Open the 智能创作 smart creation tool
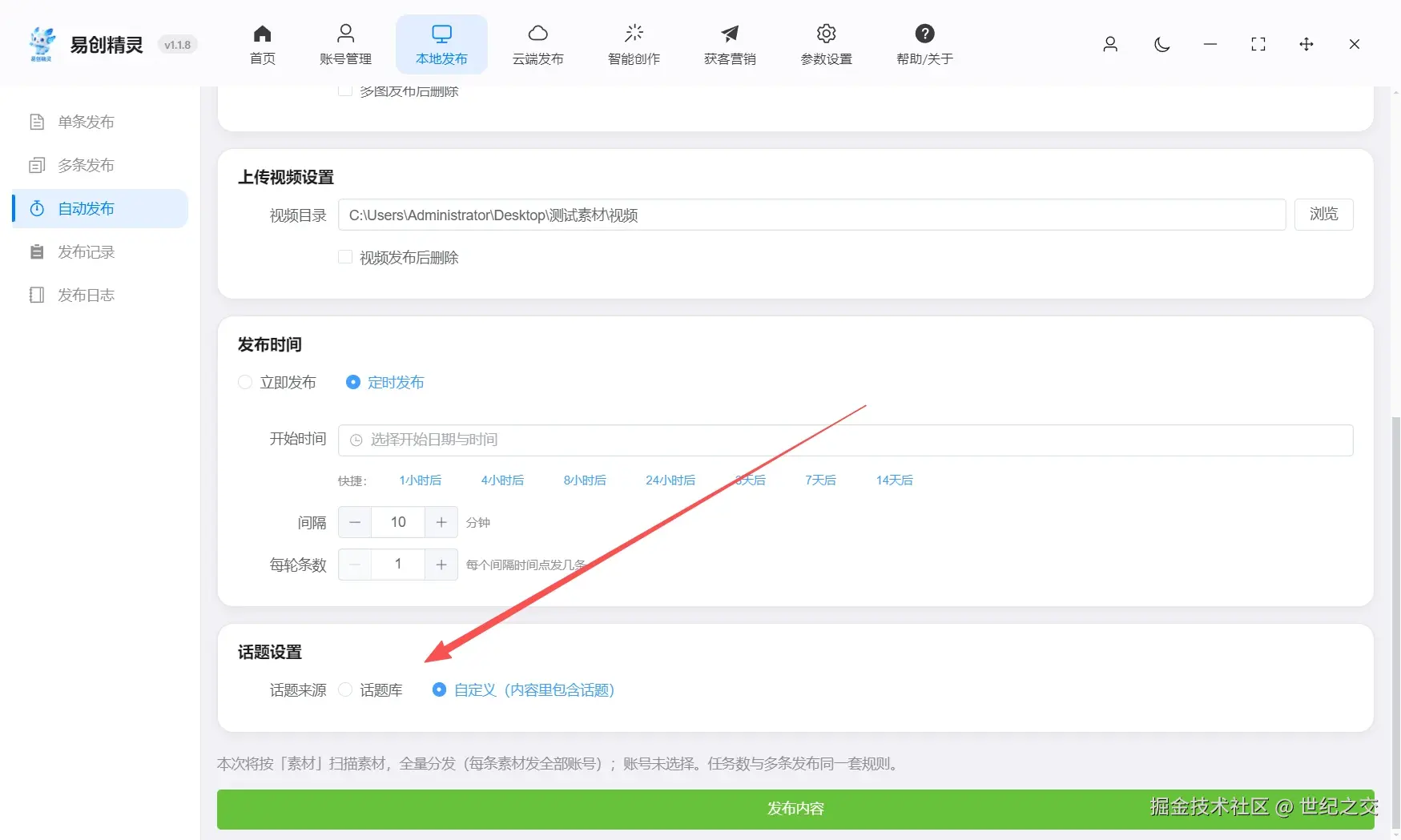Screen dimensions: 1401x840 click(634, 44)
